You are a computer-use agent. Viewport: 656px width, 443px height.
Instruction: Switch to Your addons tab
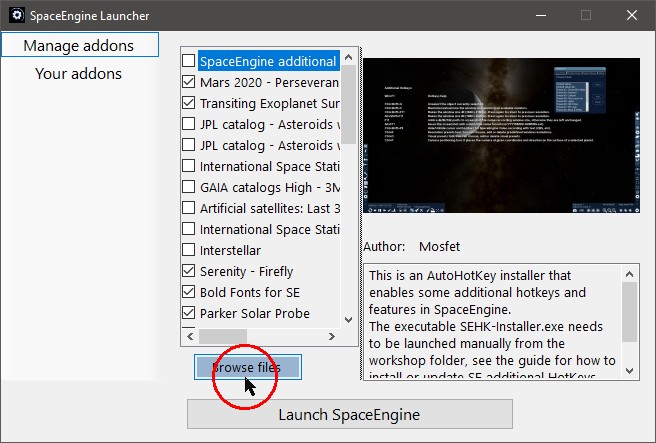78,73
